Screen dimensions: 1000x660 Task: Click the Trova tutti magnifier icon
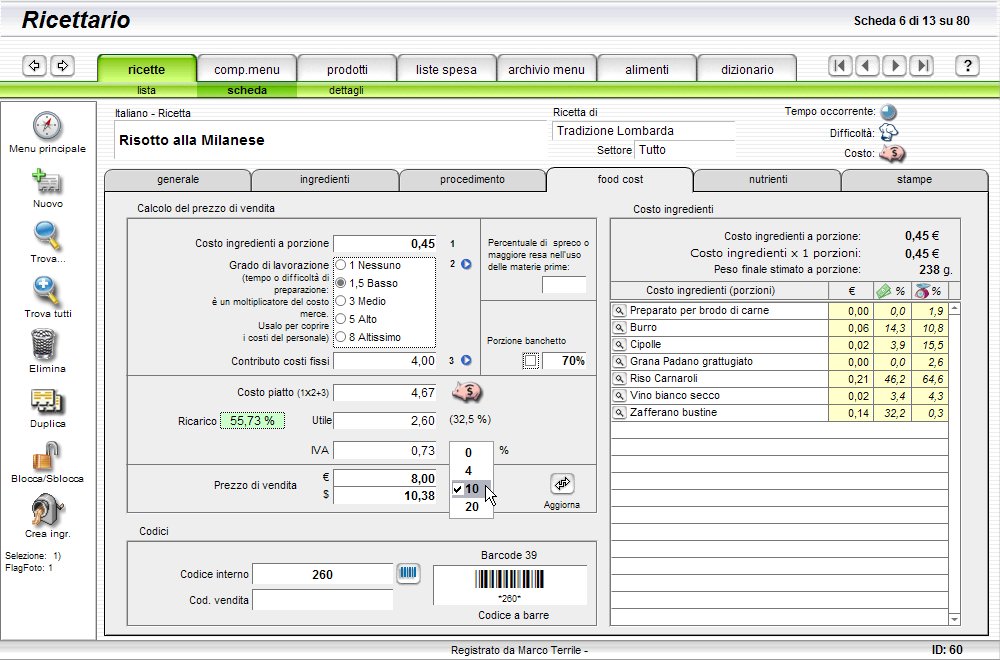(47, 291)
